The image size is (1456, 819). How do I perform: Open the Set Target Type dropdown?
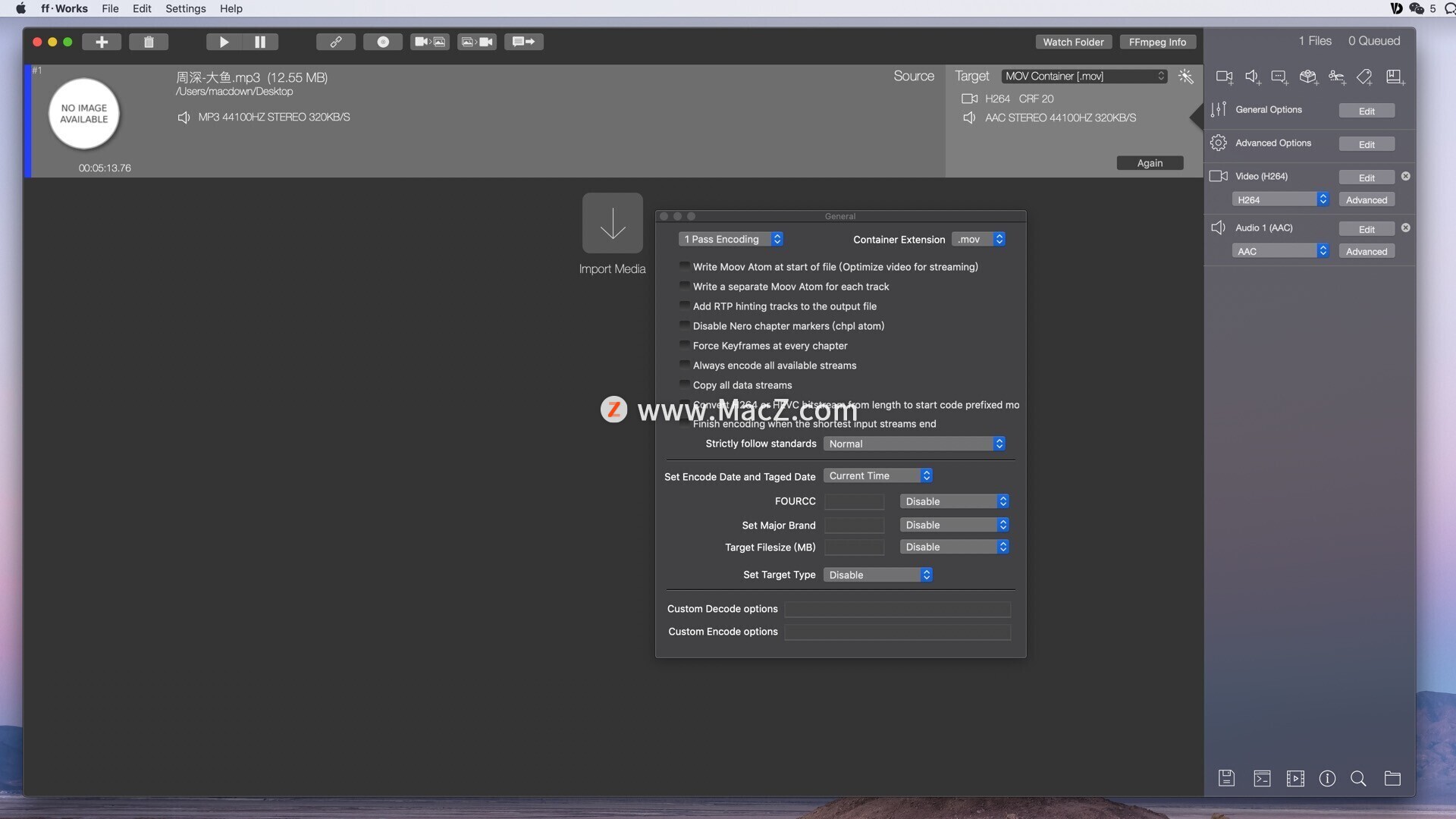[x=878, y=575]
